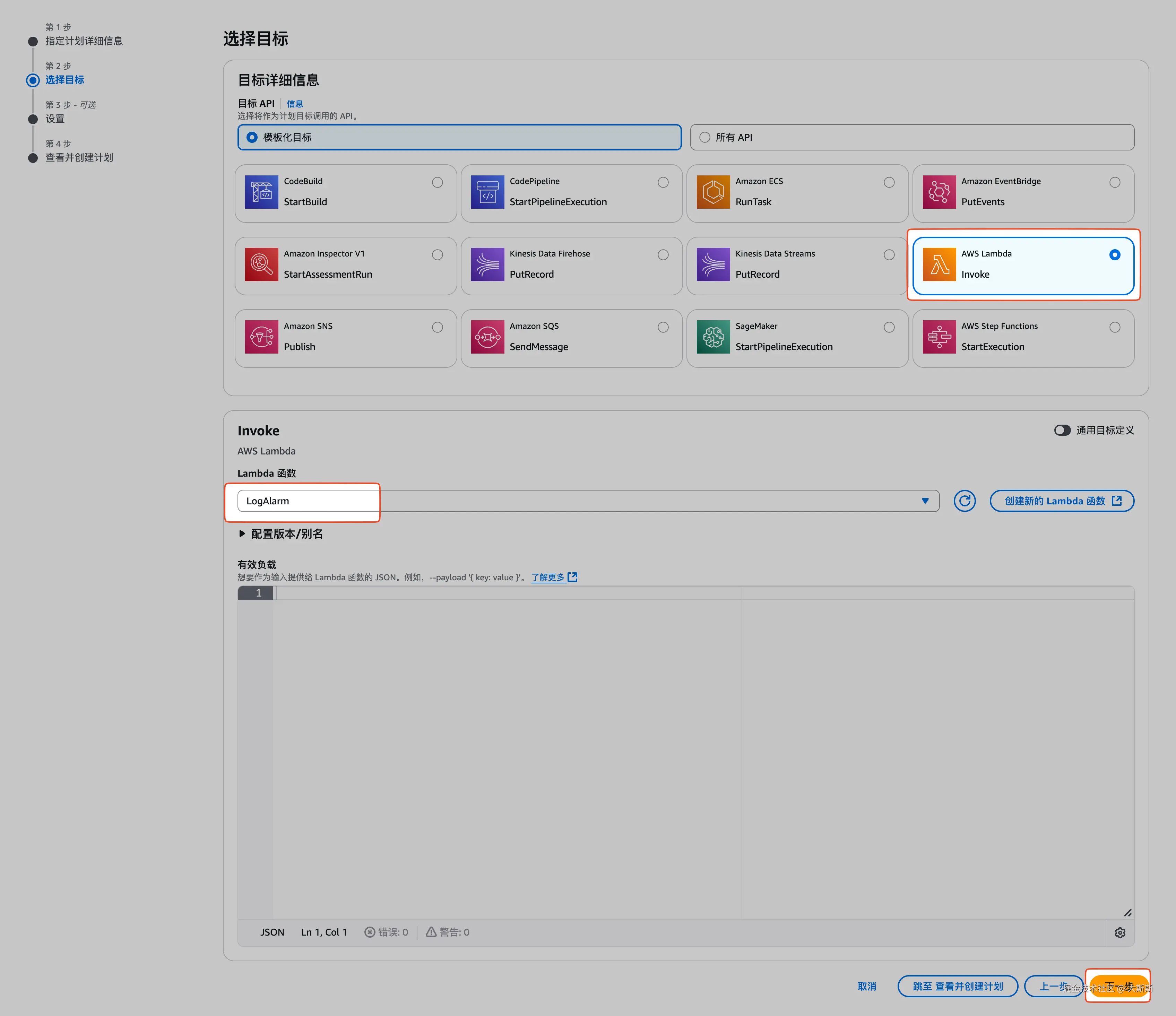Click the Amazon EventBridge PutEvents icon
1176x1016 pixels.
point(939,192)
